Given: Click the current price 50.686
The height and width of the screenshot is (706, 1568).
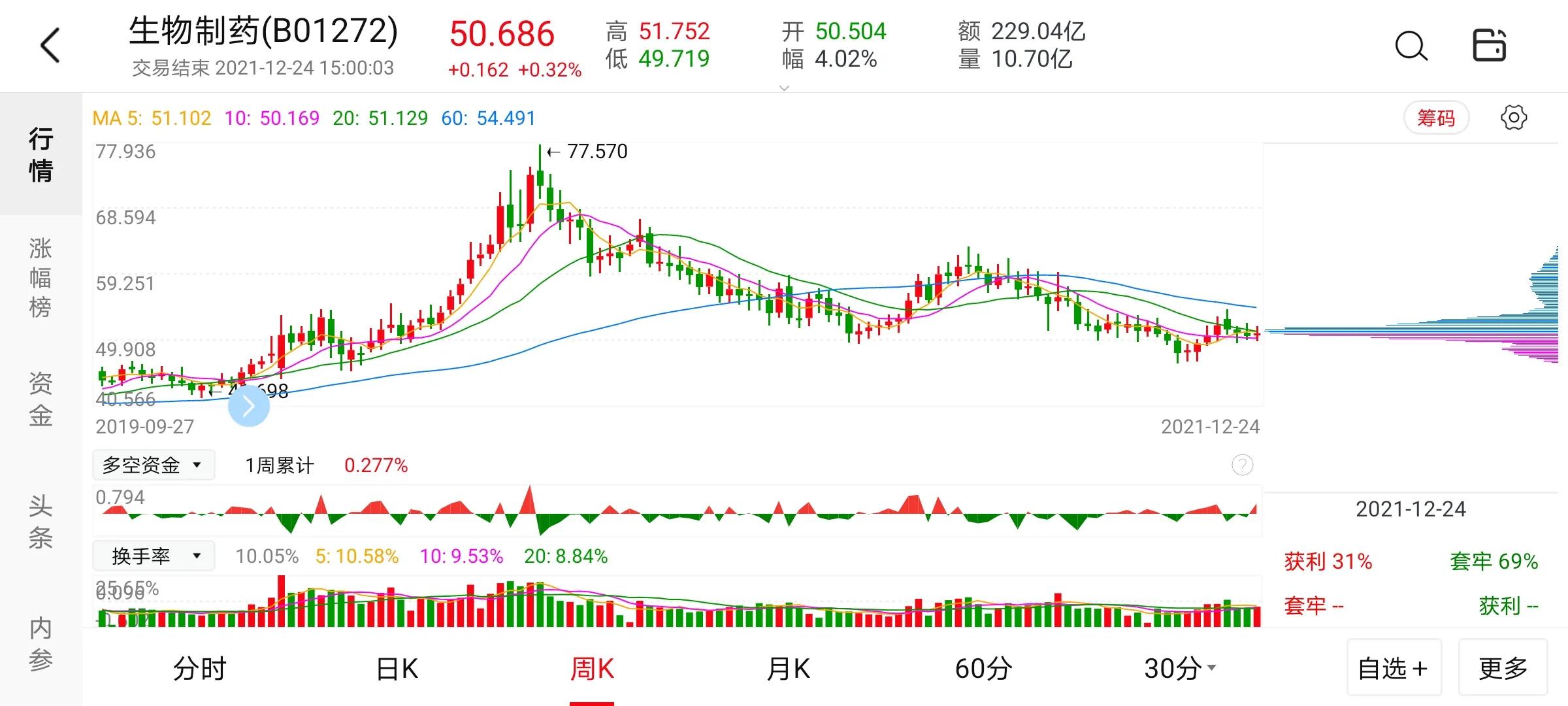Looking at the screenshot, I should (502, 34).
